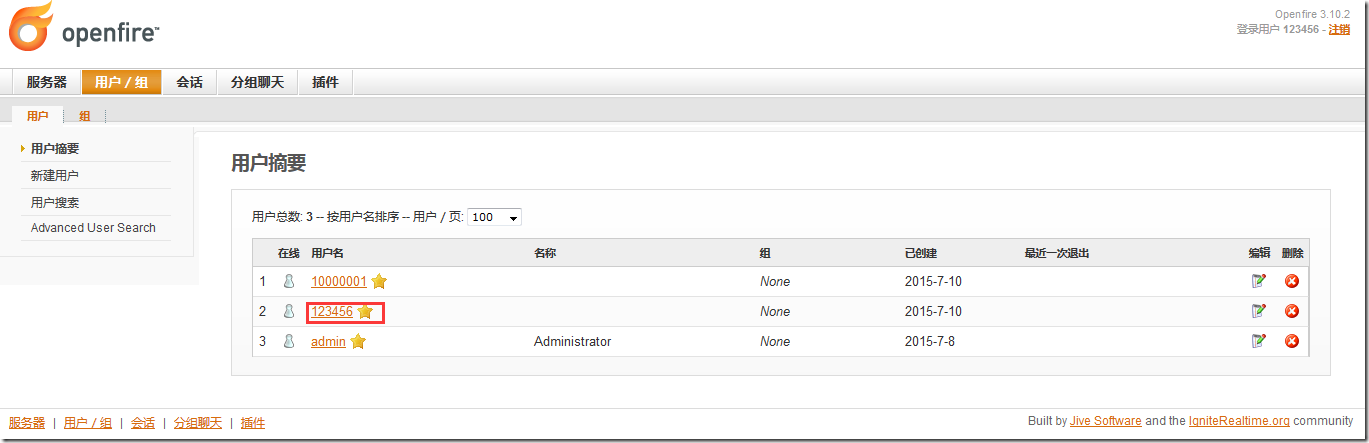Click the admin username link
The image size is (1369, 443).
tap(328, 342)
